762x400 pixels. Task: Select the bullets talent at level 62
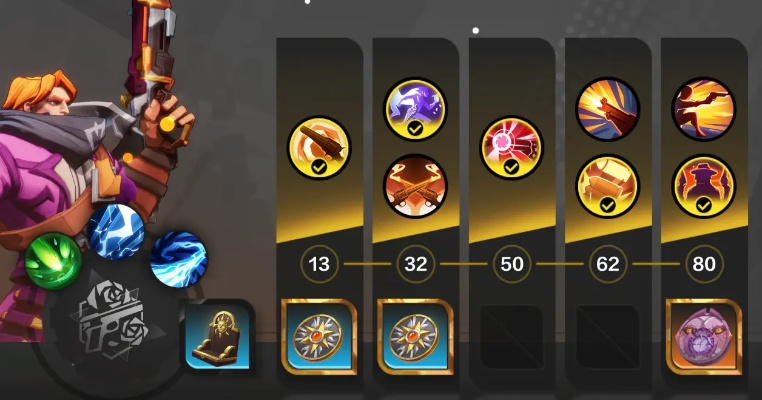tap(607, 186)
